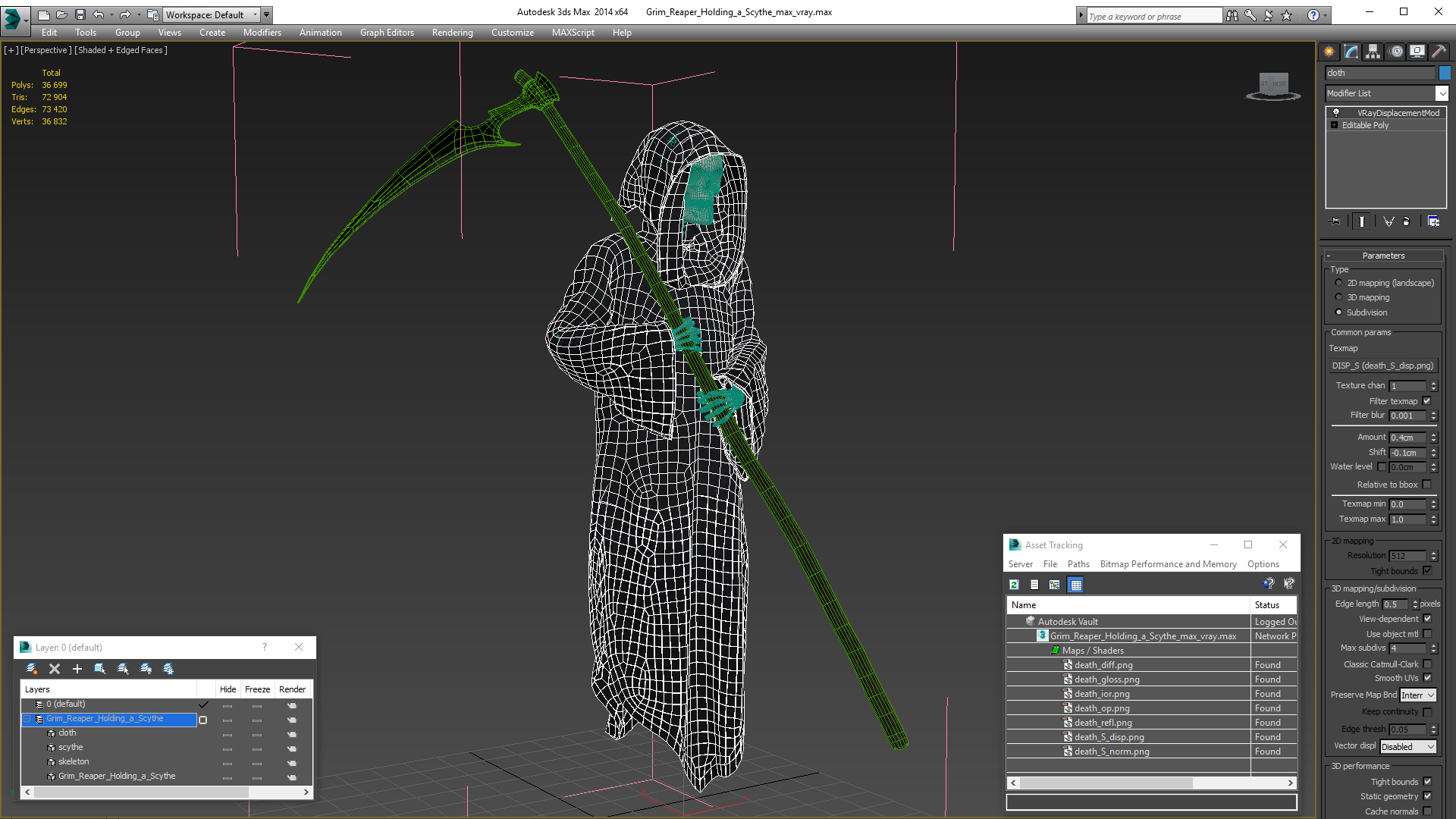Open the Undo history dropdown arrow

point(111,14)
